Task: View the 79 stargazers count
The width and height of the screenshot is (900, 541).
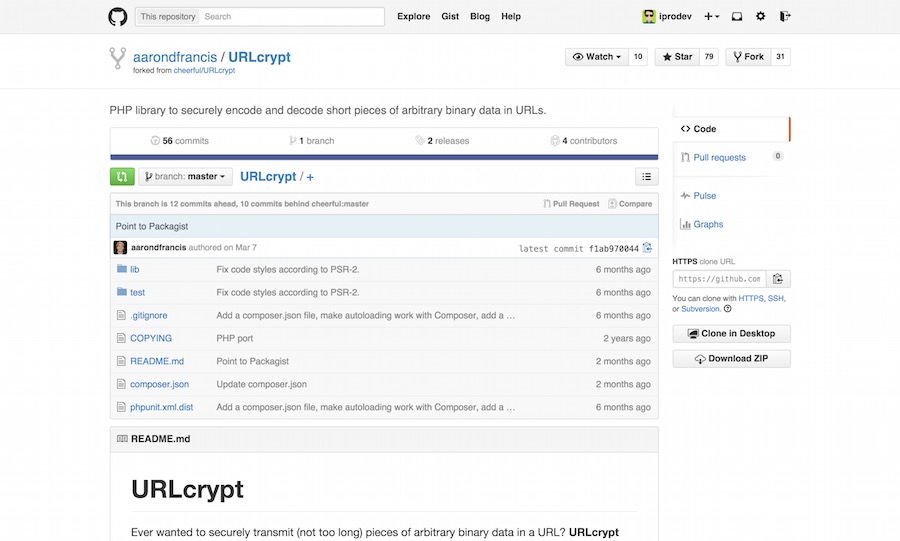Action: click(x=709, y=57)
